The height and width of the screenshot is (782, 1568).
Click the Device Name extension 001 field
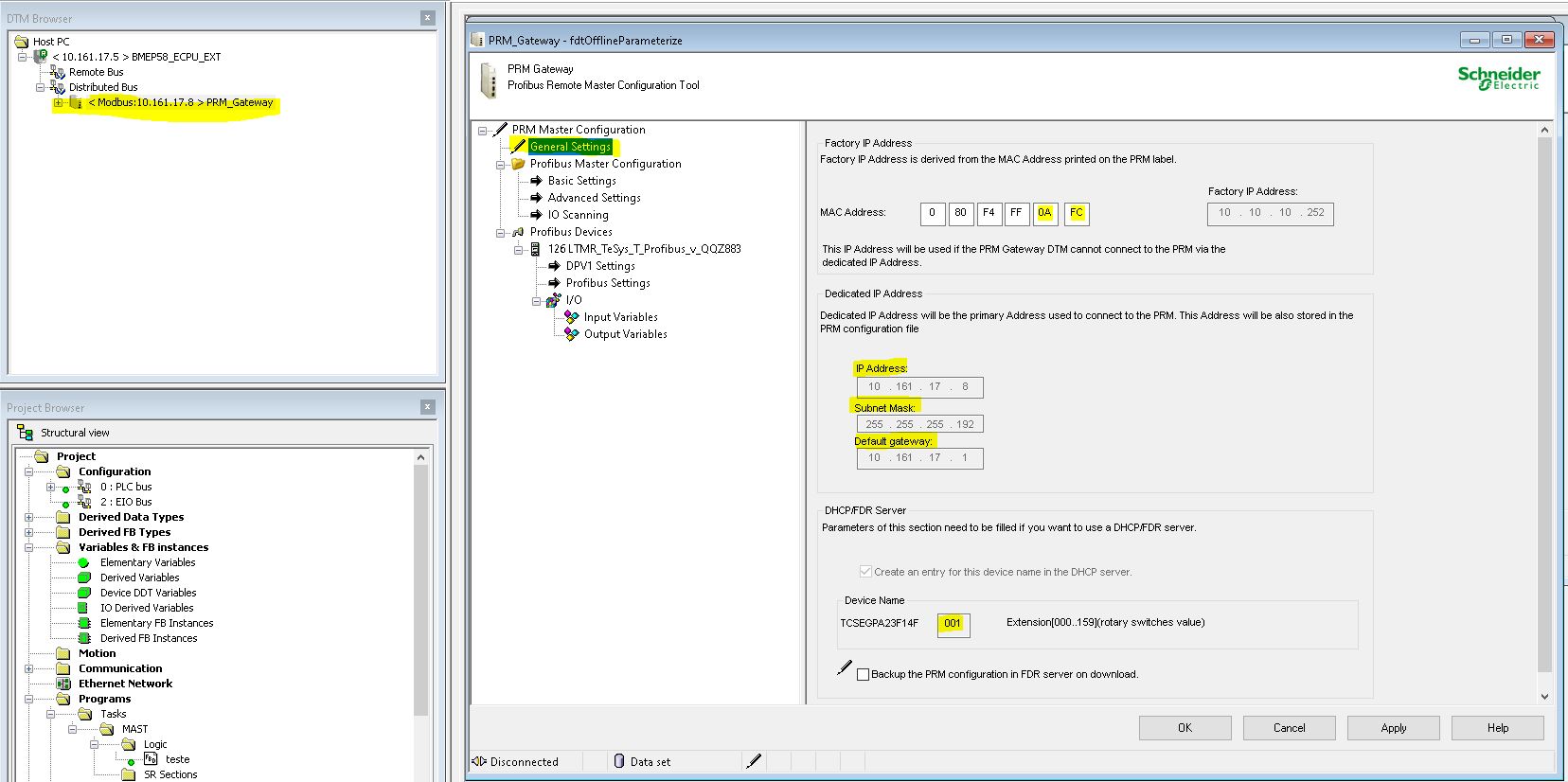953,624
